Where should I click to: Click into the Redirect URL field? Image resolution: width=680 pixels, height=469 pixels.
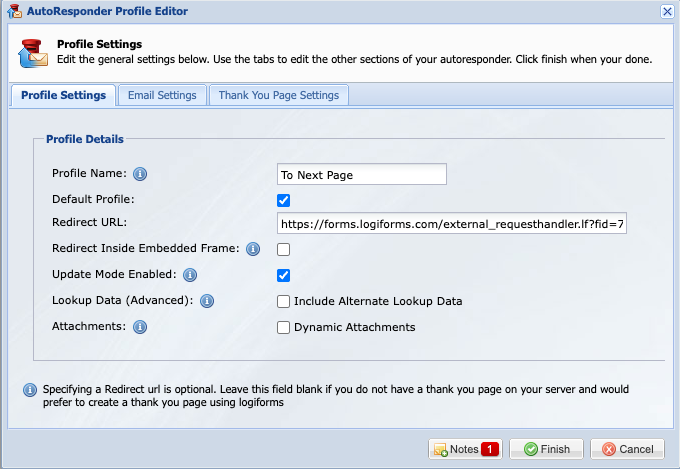point(452,223)
